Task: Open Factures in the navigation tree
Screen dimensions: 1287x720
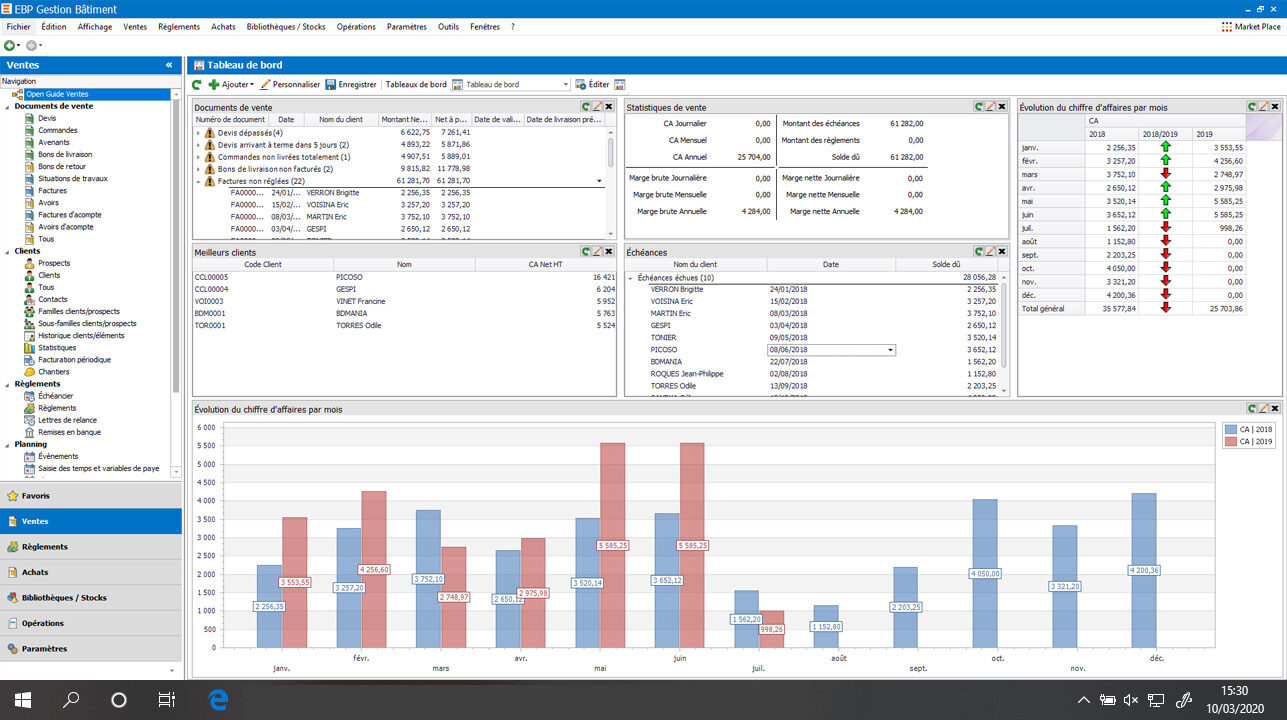Action: pyautogui.click(x=52, y=190)
